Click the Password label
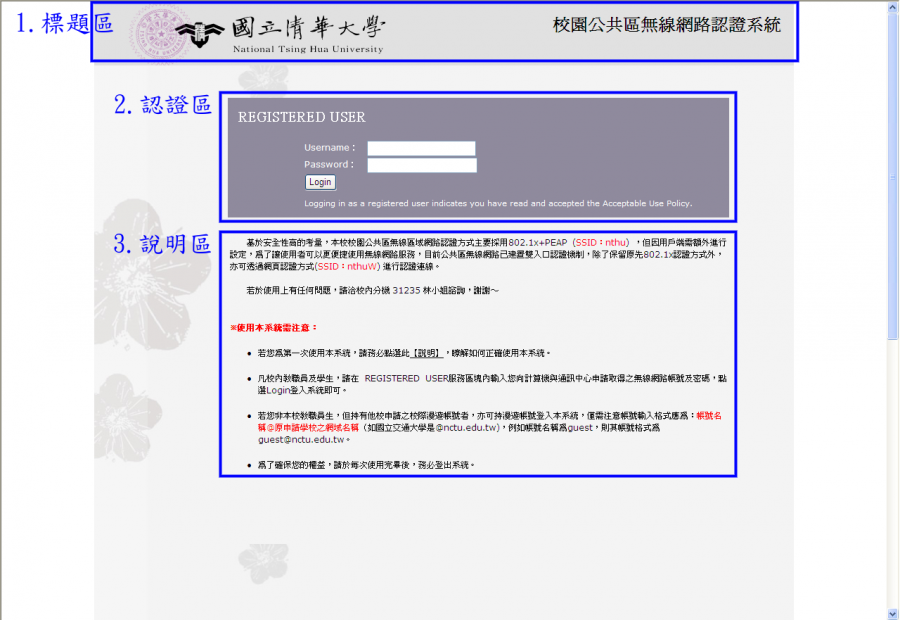This screenshot has width=900, height=620. click(328, 164)
